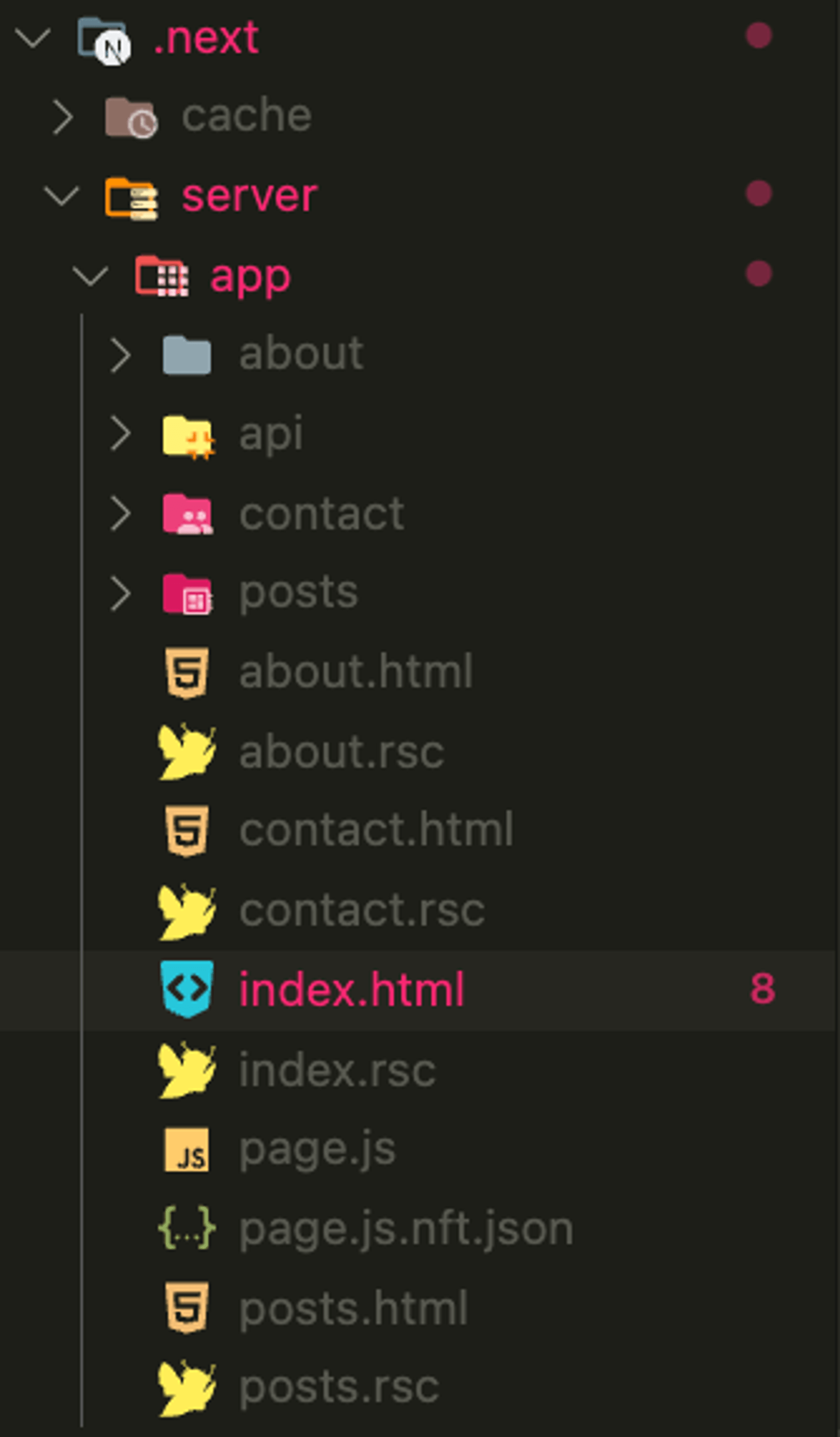Click the contact folder people icon
Viewport: 840px width, 1437px height.
point(188,515)
